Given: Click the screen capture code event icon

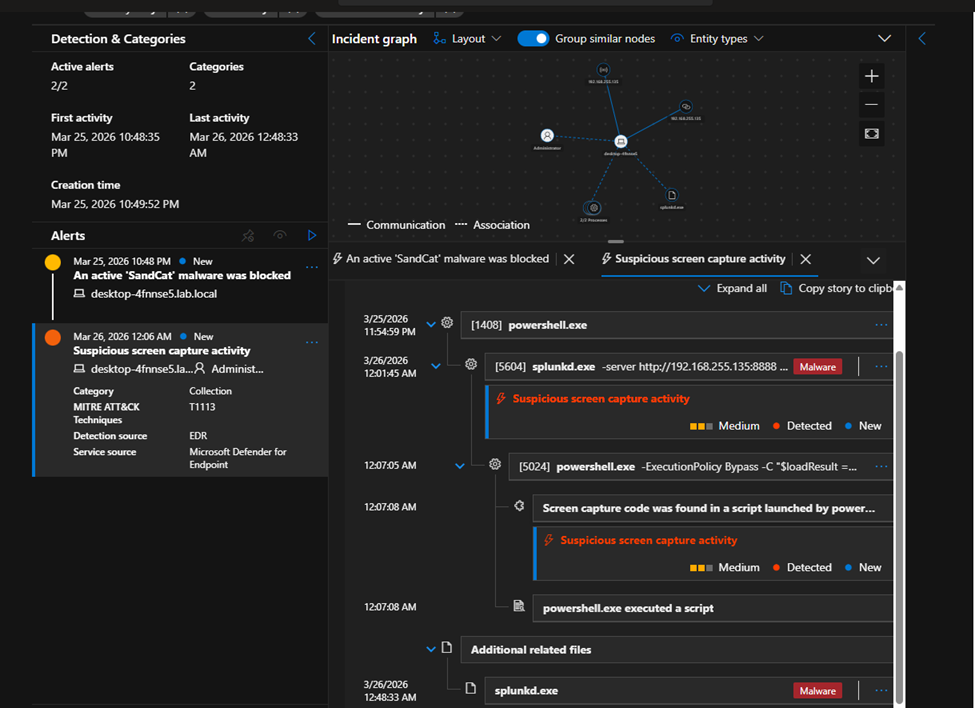Looking at the screenshot, I should click(519, 506).
